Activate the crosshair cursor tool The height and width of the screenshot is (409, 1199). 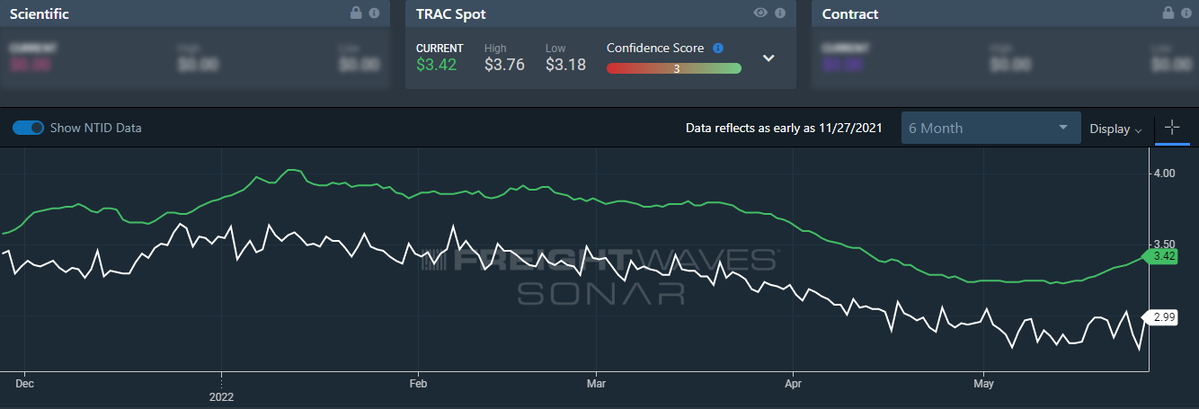(x=1173, y=128)
